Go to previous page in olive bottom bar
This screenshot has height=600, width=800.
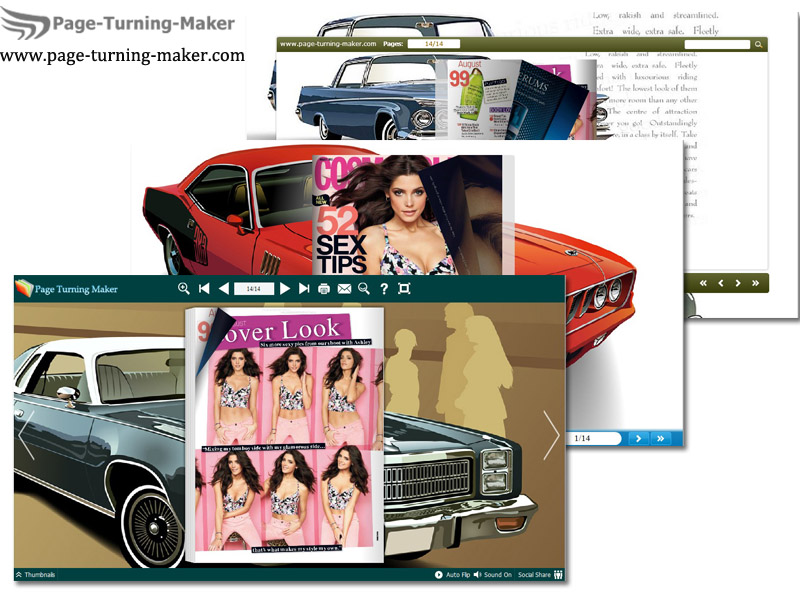[721, 283]
